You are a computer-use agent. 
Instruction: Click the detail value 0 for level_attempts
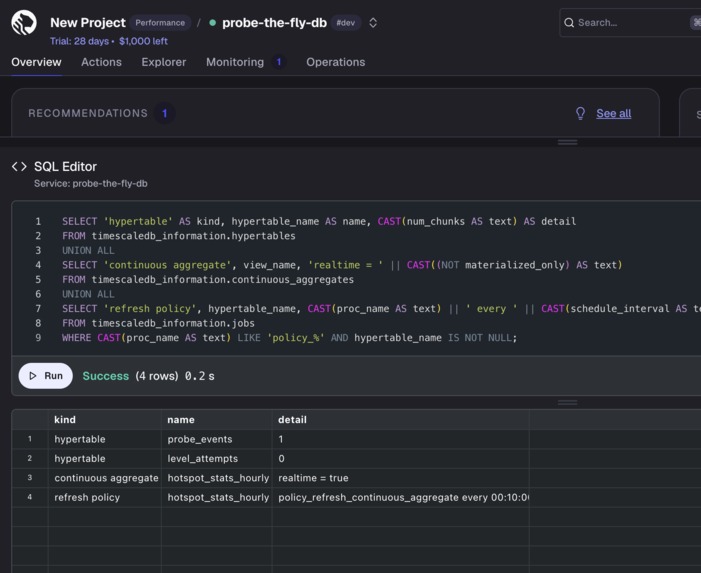coord(281,459)
